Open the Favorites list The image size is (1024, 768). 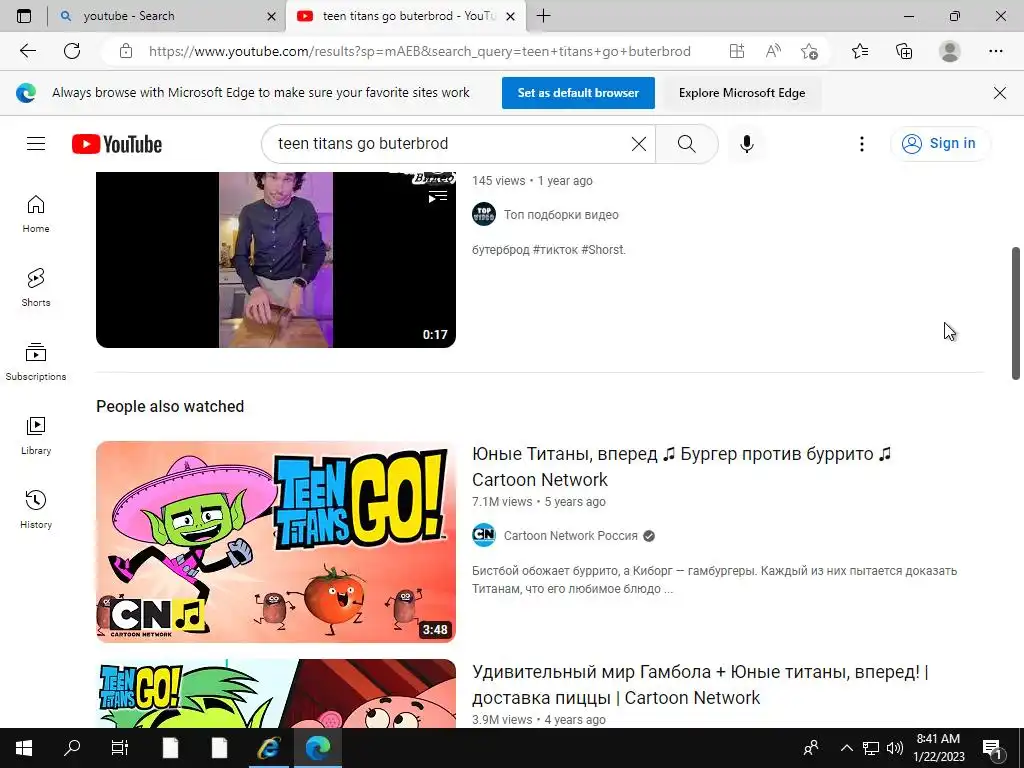tap(860, 51)
